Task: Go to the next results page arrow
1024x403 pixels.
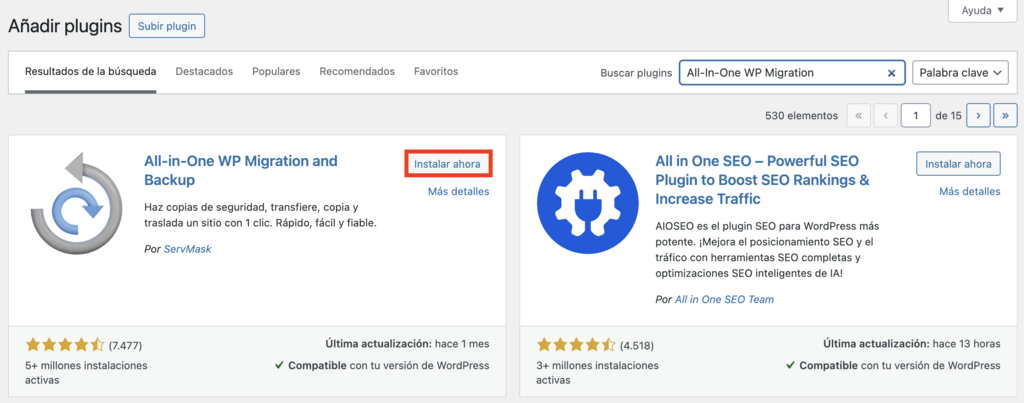Action: [979, 116]
